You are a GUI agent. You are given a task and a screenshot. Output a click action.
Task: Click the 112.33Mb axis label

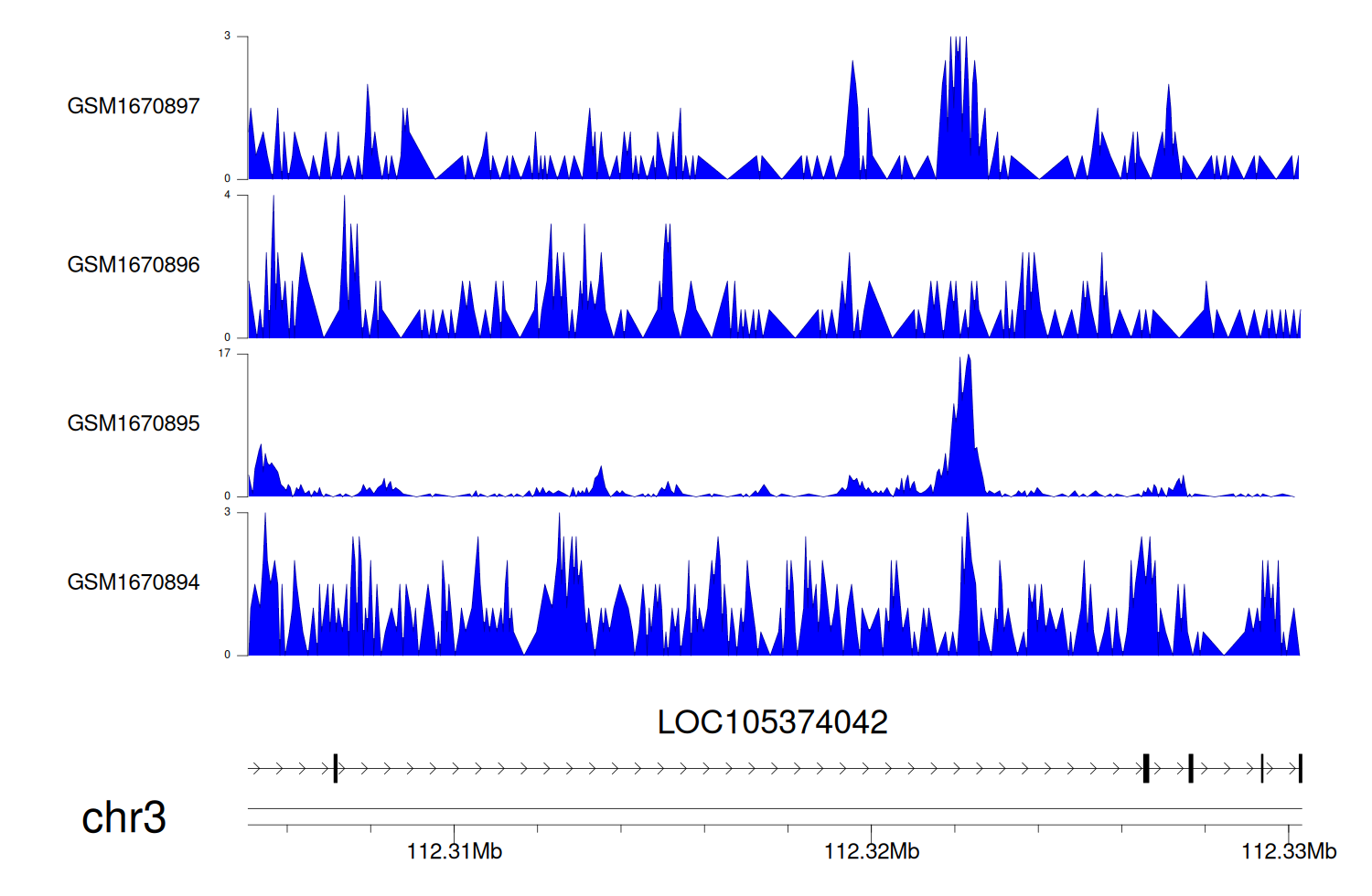point(1288,852)
